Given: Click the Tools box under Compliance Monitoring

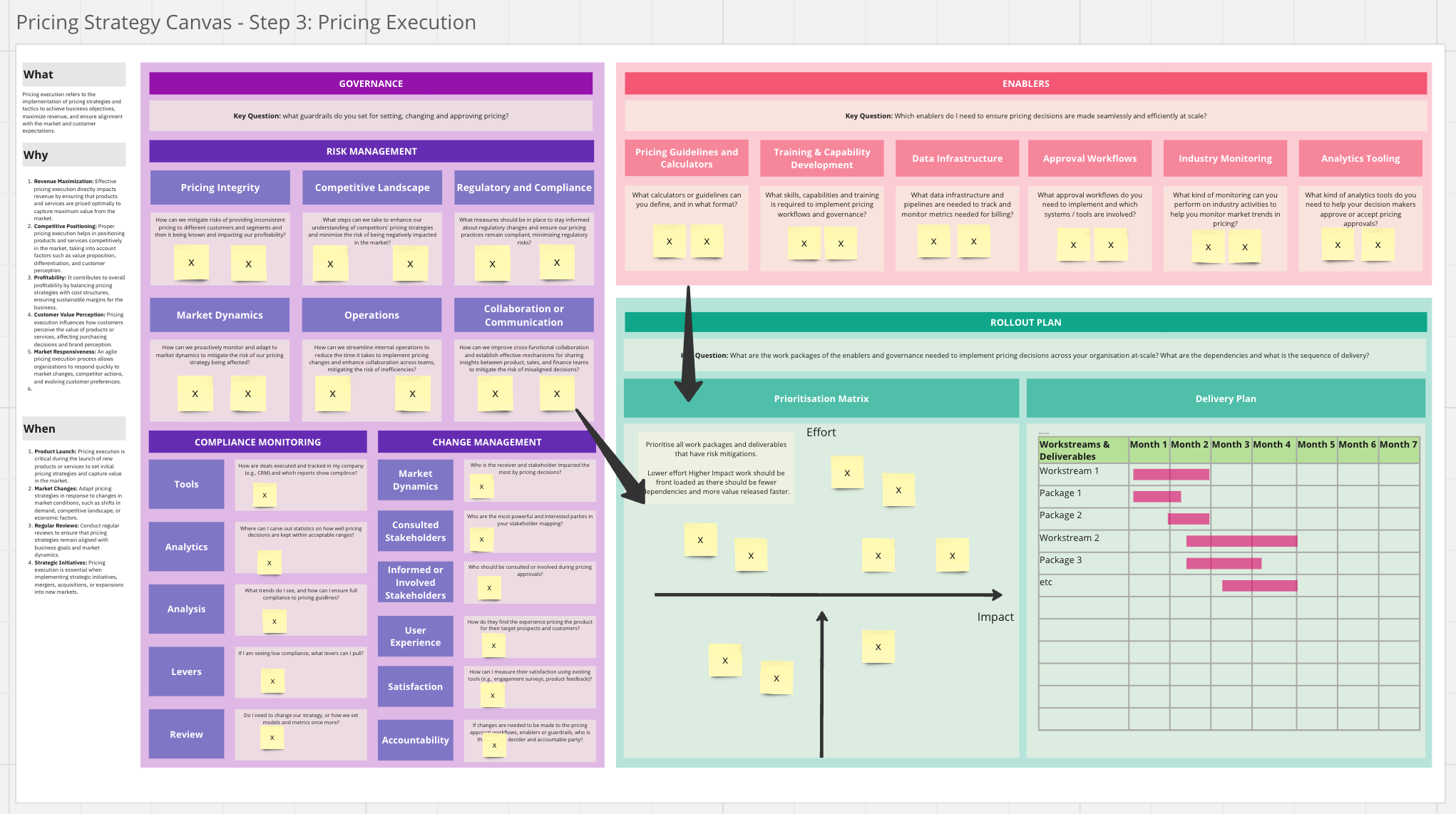Looking at the screenshot, I should 186,484.
